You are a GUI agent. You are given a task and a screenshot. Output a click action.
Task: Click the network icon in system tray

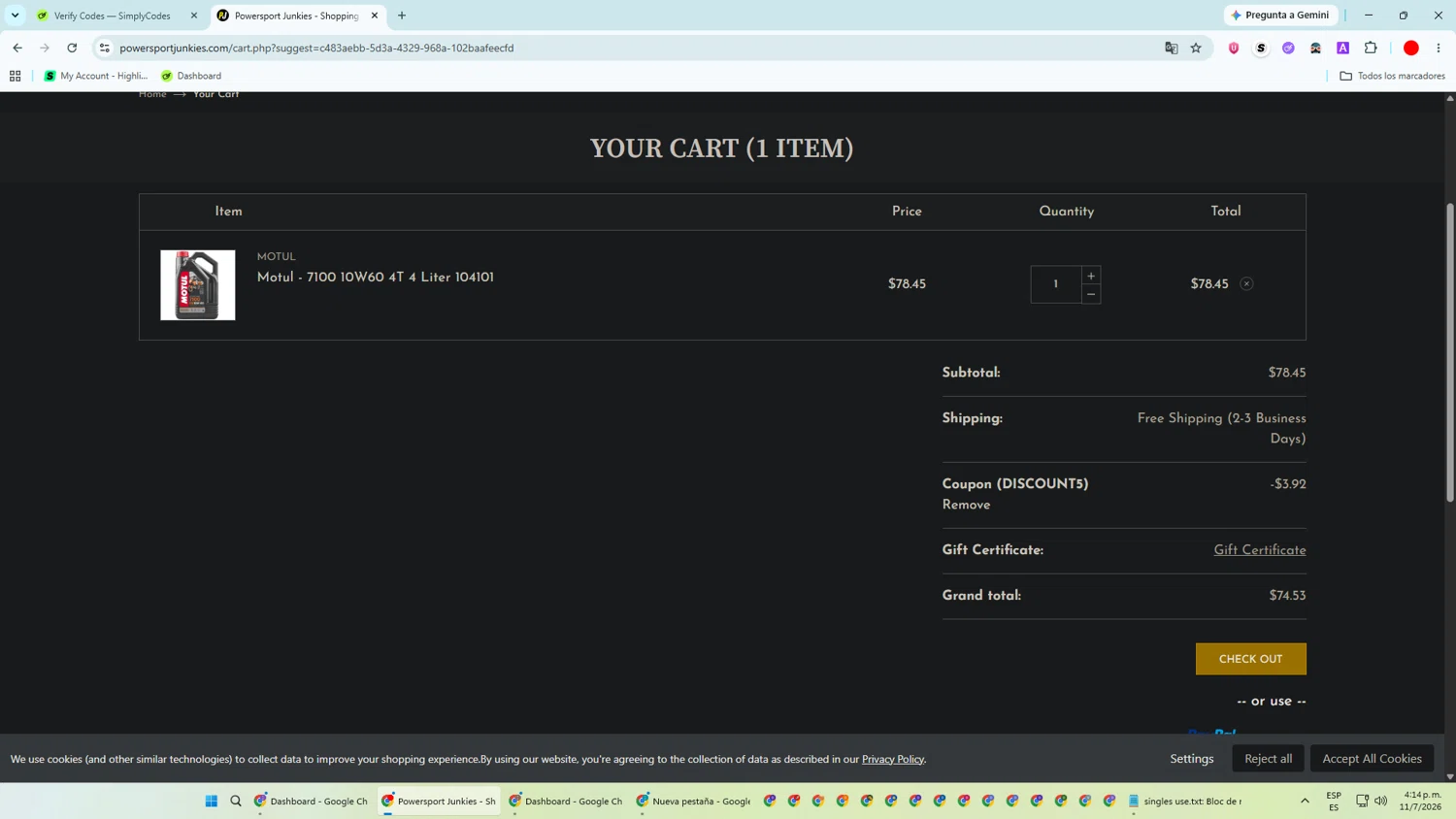click(1362, 802)
